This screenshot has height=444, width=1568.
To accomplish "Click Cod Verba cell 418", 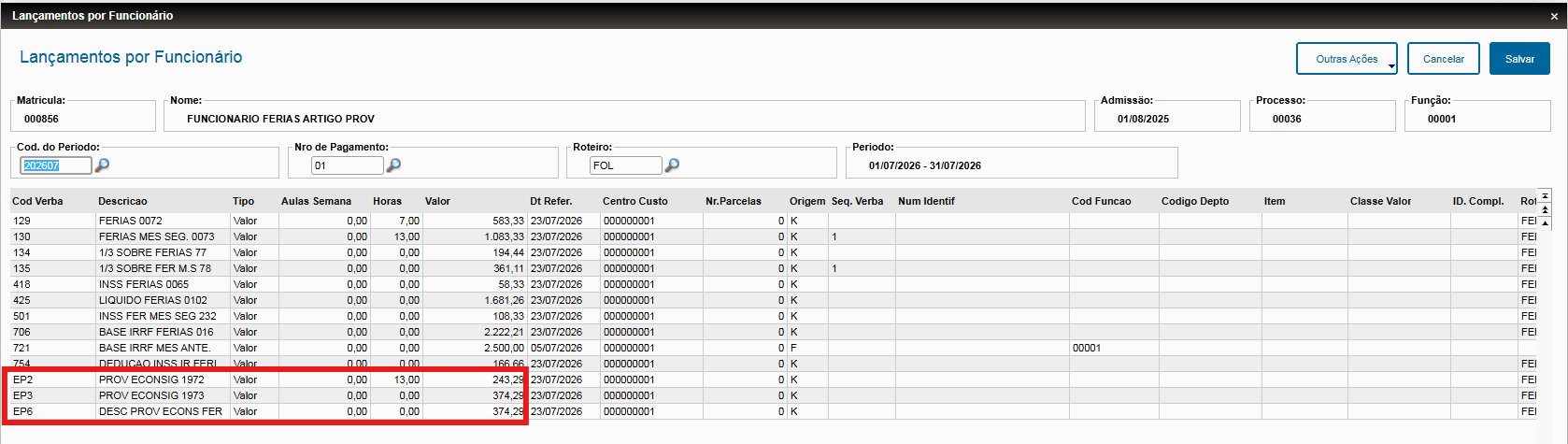I will [53, 284].
